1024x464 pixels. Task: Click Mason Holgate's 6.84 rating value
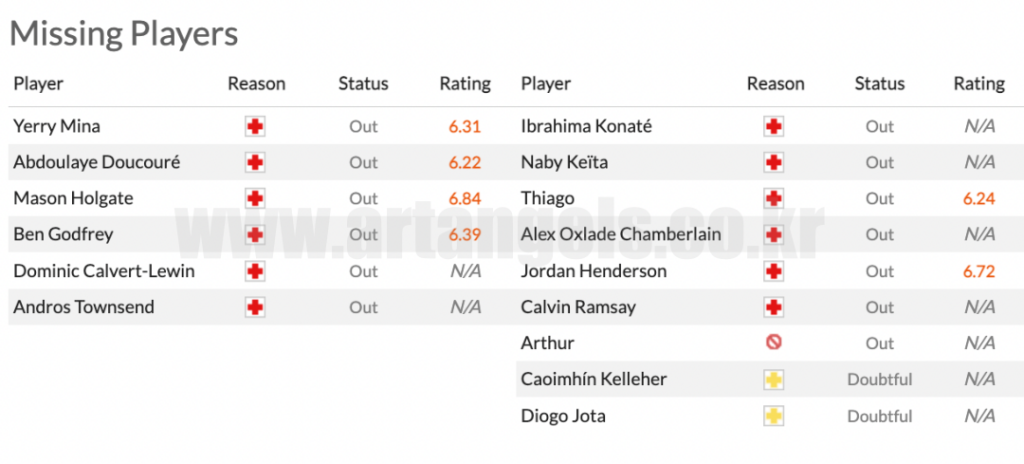pos(465,199)
